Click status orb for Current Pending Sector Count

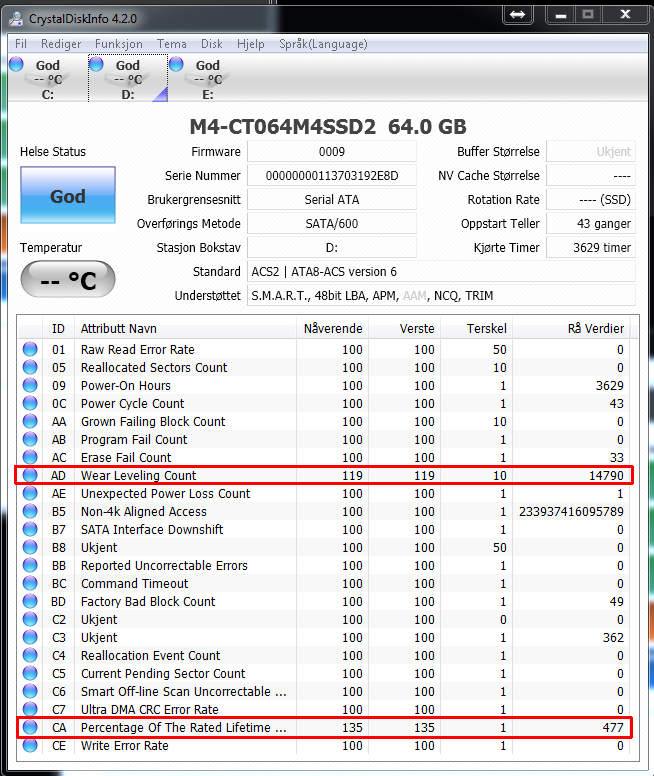point(30,673)
